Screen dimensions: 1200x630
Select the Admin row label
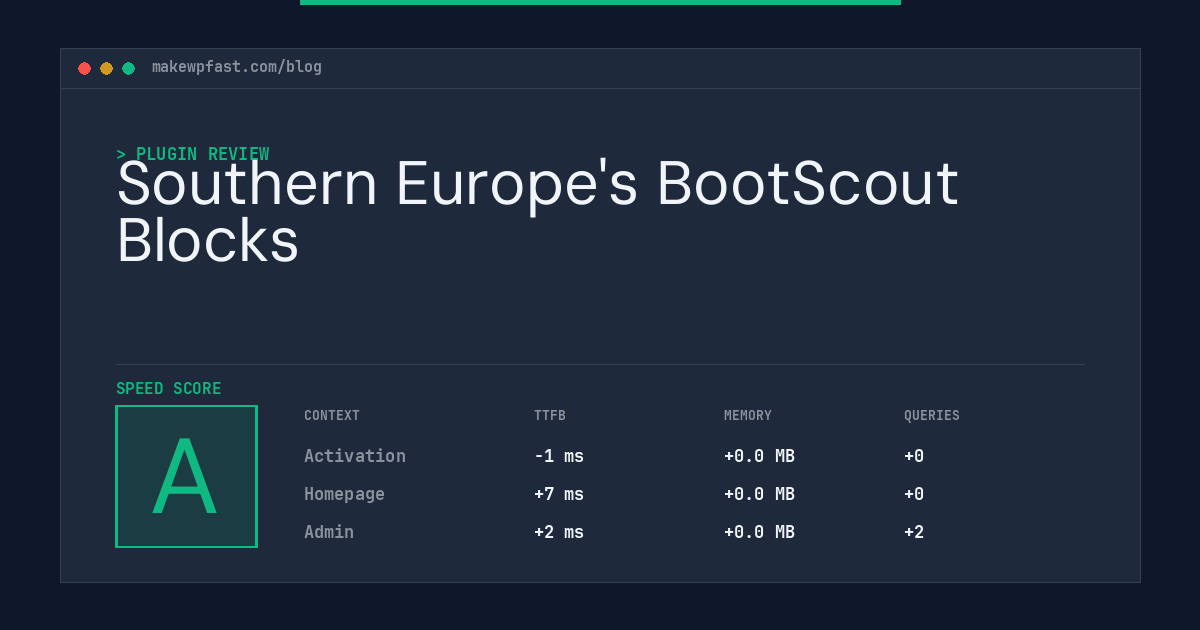tap(329, 532)
